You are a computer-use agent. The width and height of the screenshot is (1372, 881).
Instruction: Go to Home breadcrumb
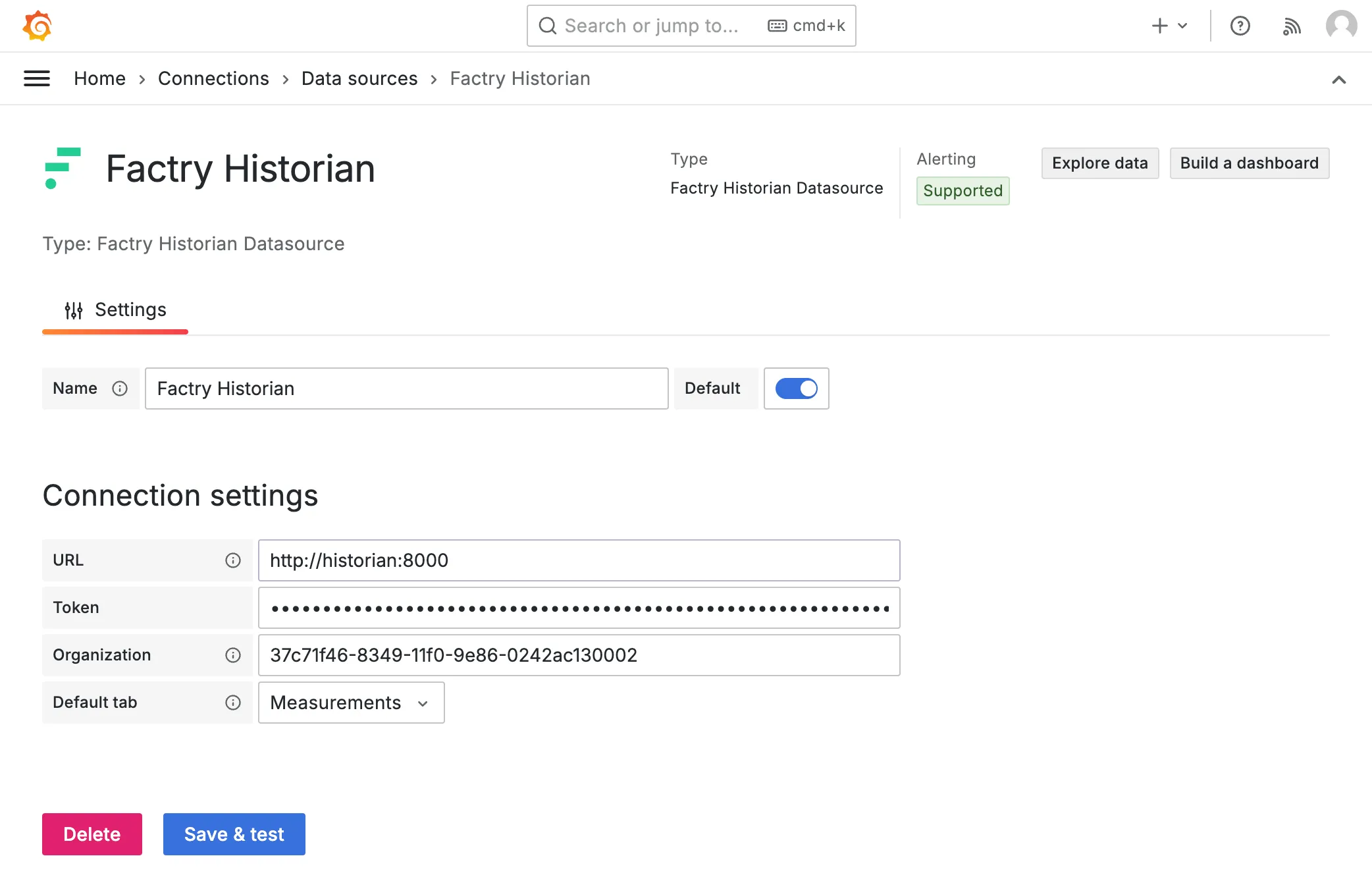[99, 78]
